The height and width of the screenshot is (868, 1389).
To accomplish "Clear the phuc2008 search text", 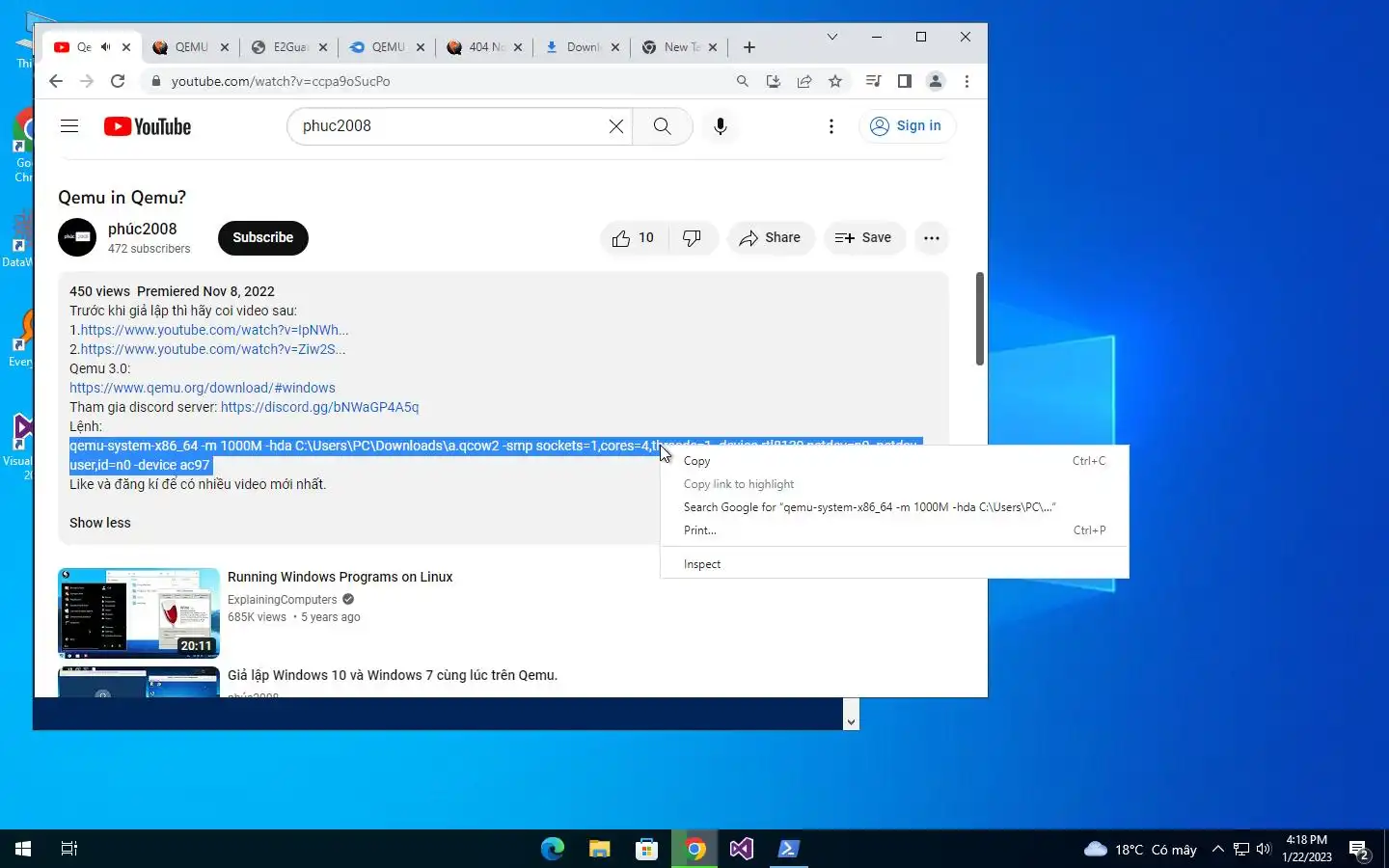I will coord(616,126).
